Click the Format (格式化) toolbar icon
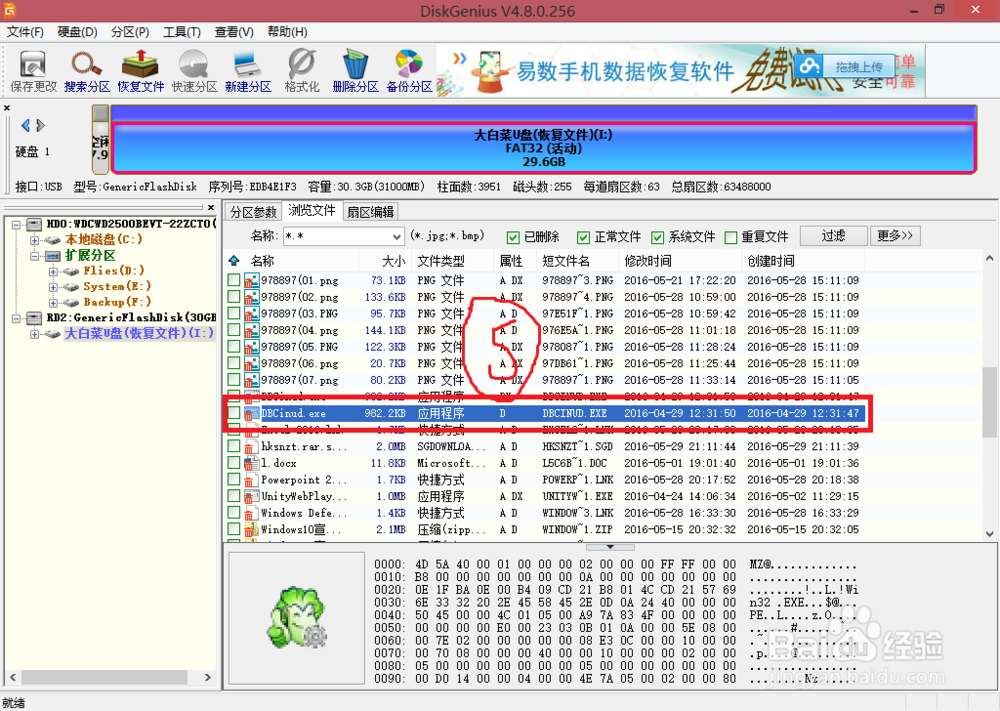The image size is (1000, 711). [x=302, y=70]
